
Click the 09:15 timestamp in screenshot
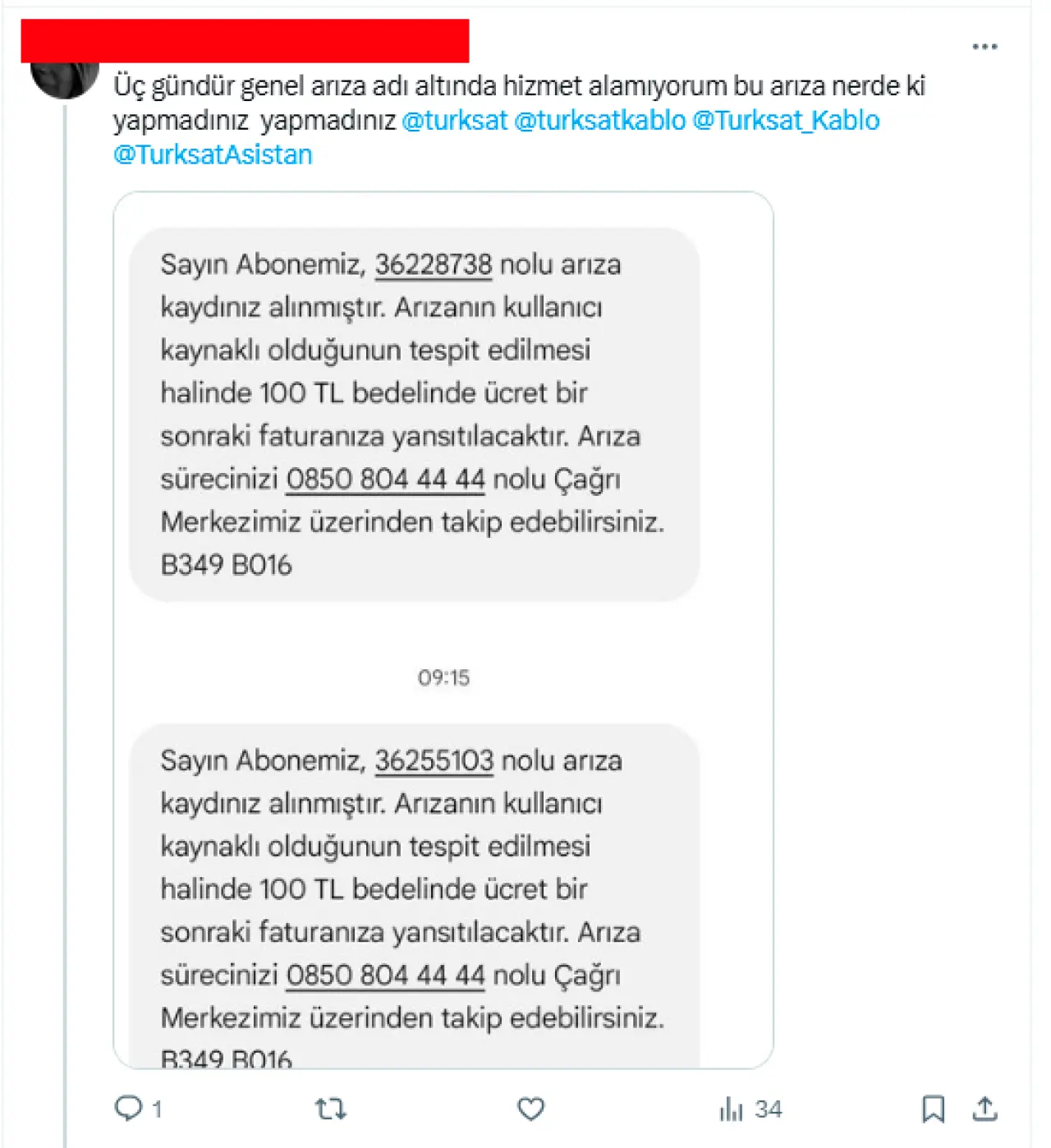pyautogui.click(x=443, y=677)
